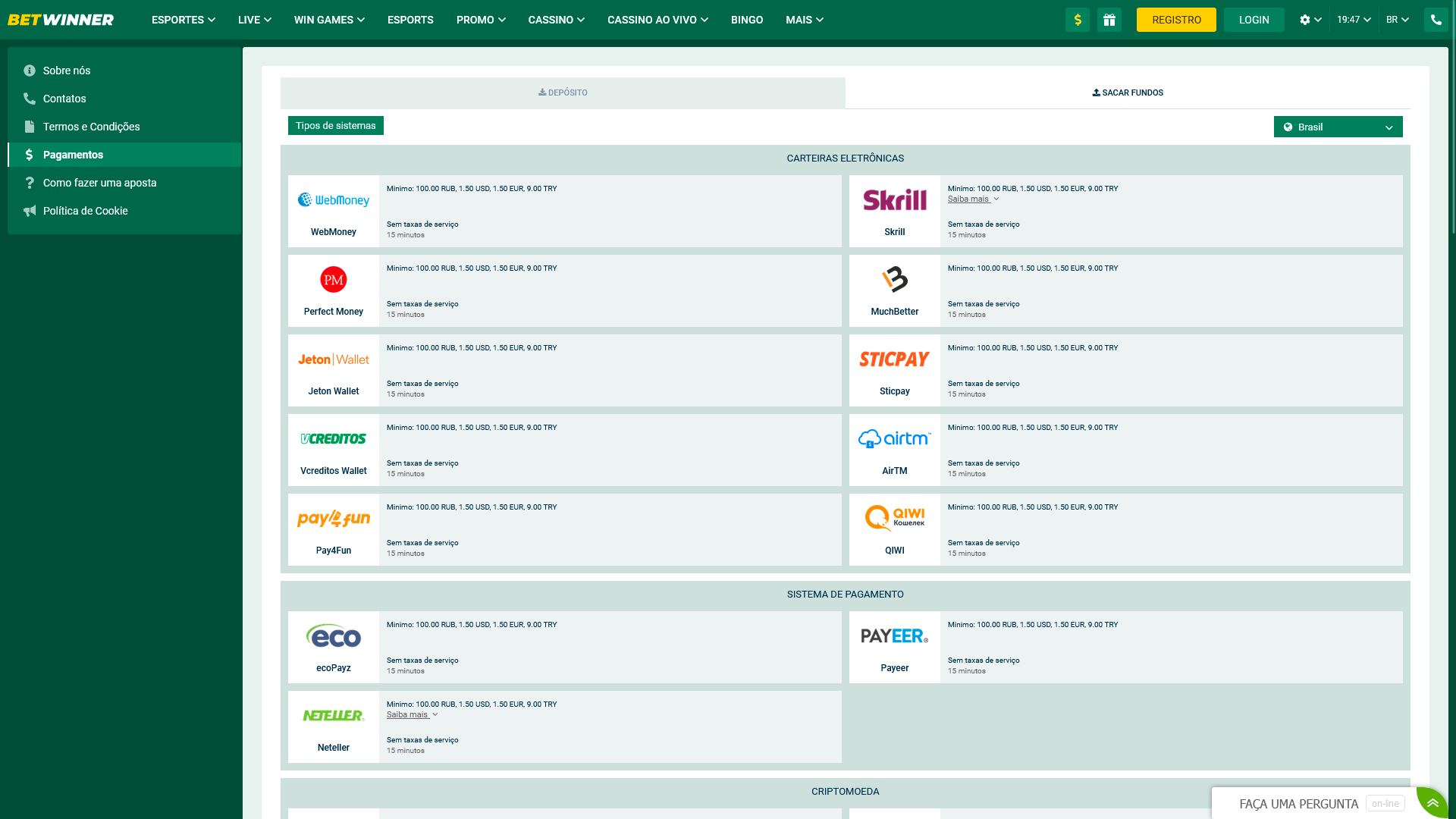Viewport: 1456px width, 819px height.
Task: Click REGISTRO button to register
Action: pyautogui.click(x=1176, y=19)
